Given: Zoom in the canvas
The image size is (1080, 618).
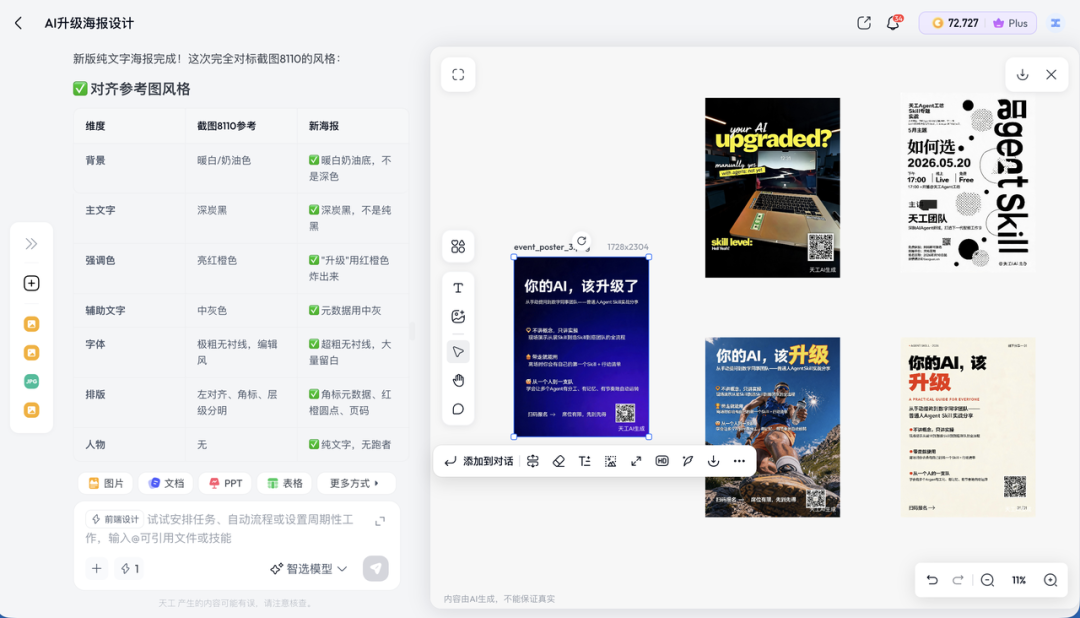Looking at the screenshot, I should coord(1050,580).
